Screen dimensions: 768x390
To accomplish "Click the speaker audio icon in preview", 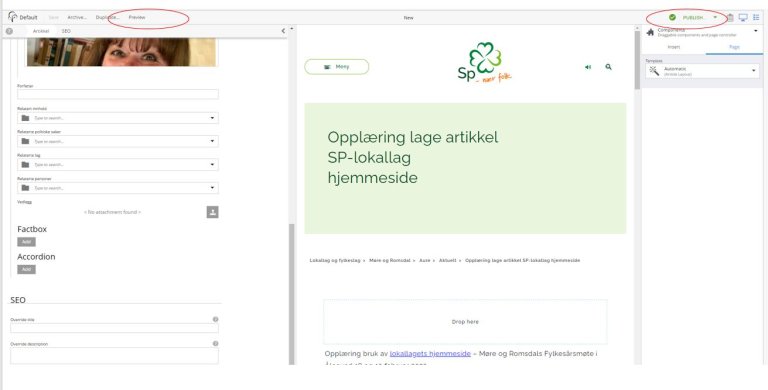I will pyautogui.click(x=588, y=67).
